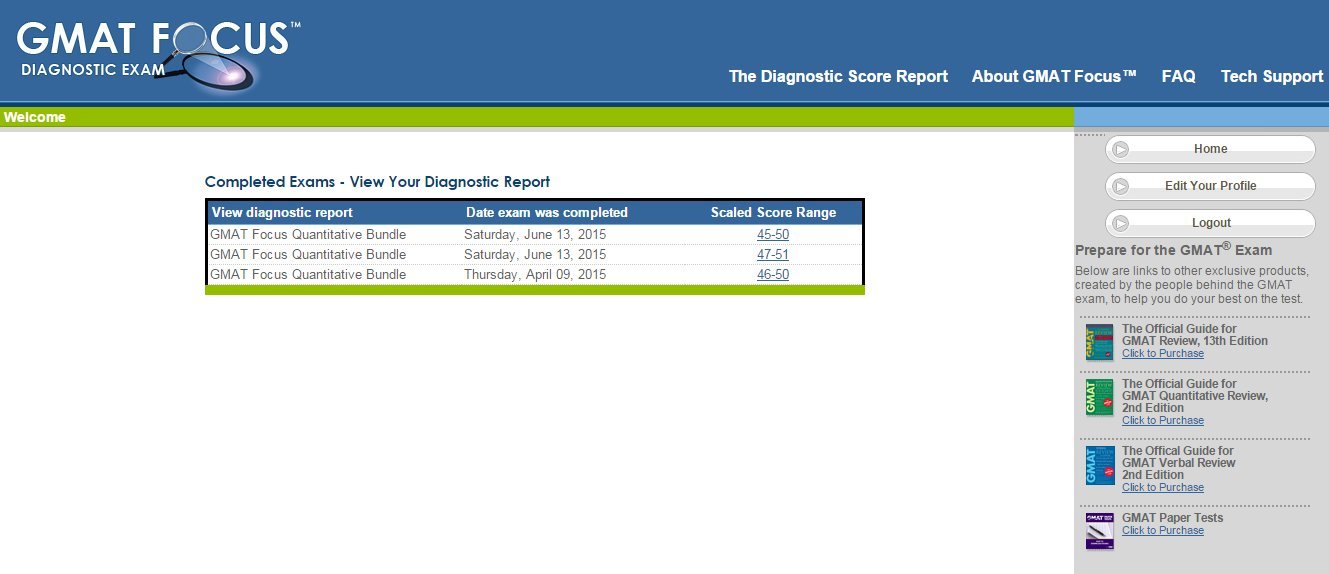Open About GMAT Focus page
Viewport: 1329px width, 574px height.
(x=1054, y=76)
